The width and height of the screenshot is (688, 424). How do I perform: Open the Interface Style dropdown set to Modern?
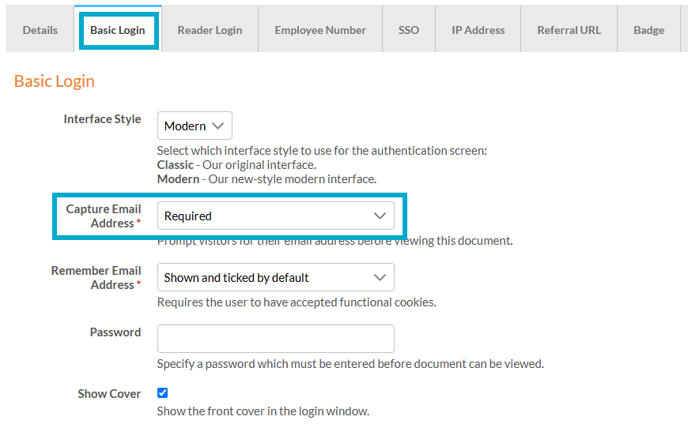[x=195, y=126]
